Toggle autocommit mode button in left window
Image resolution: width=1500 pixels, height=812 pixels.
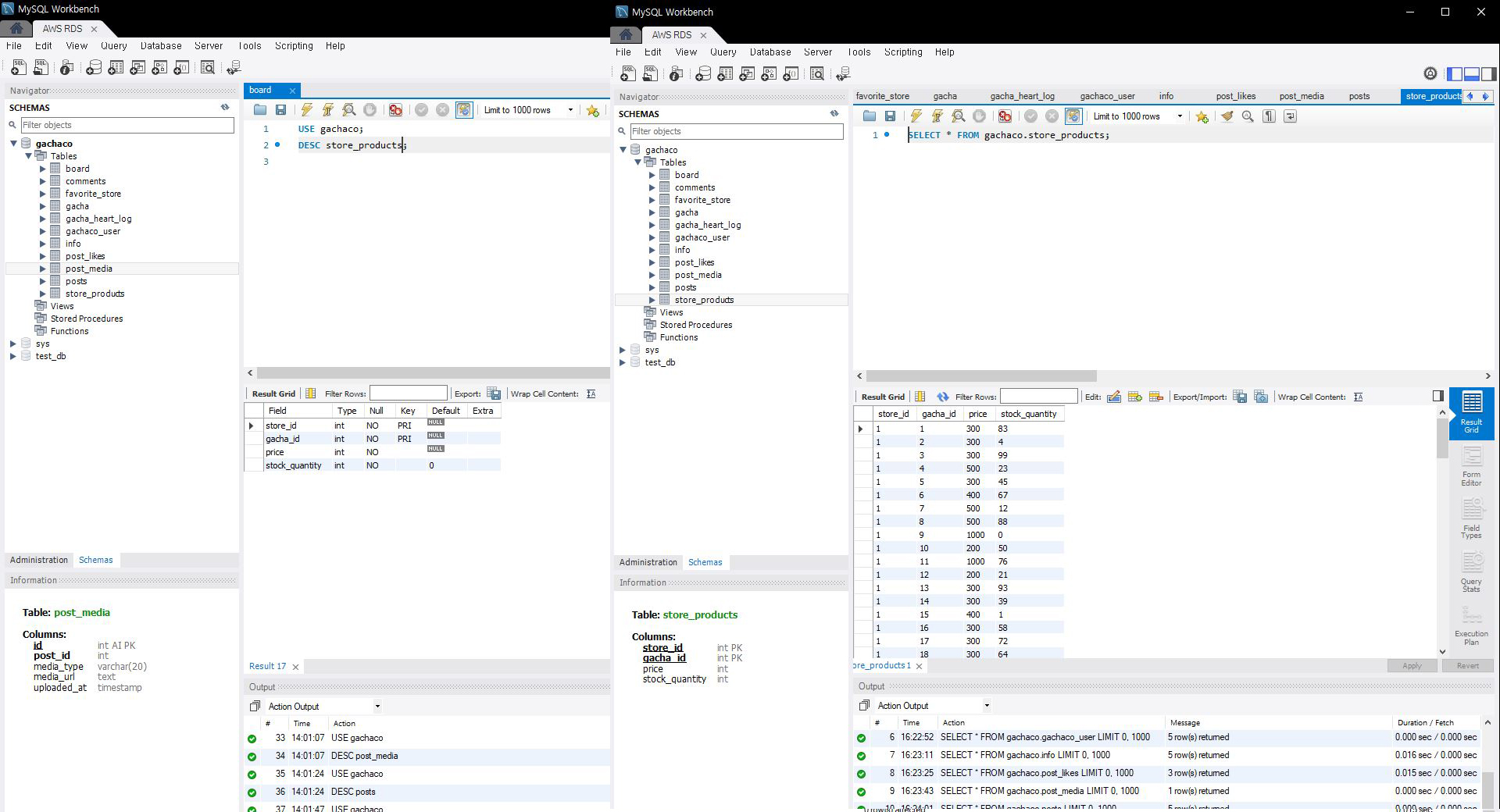(x=464, y=110)
